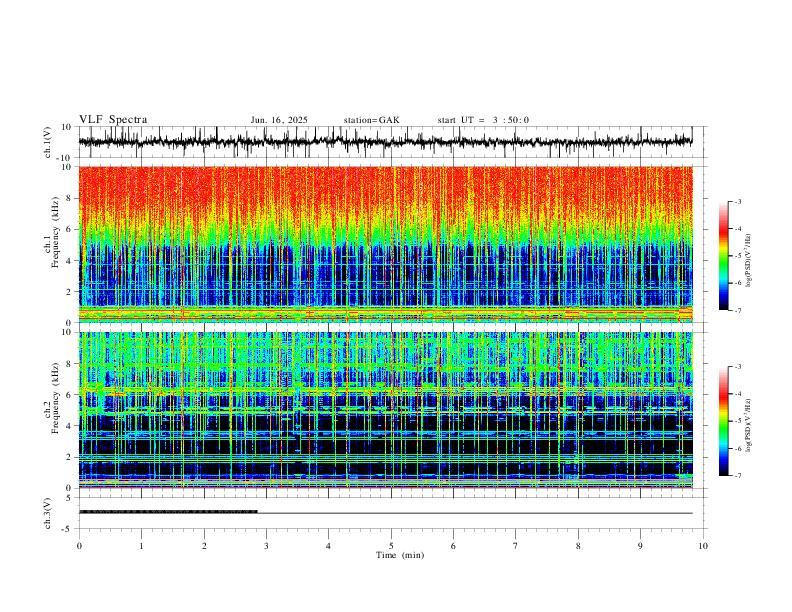792x612 pixels.
Task: Click time axis tick label "10"
Action: [x=703, y=546]
